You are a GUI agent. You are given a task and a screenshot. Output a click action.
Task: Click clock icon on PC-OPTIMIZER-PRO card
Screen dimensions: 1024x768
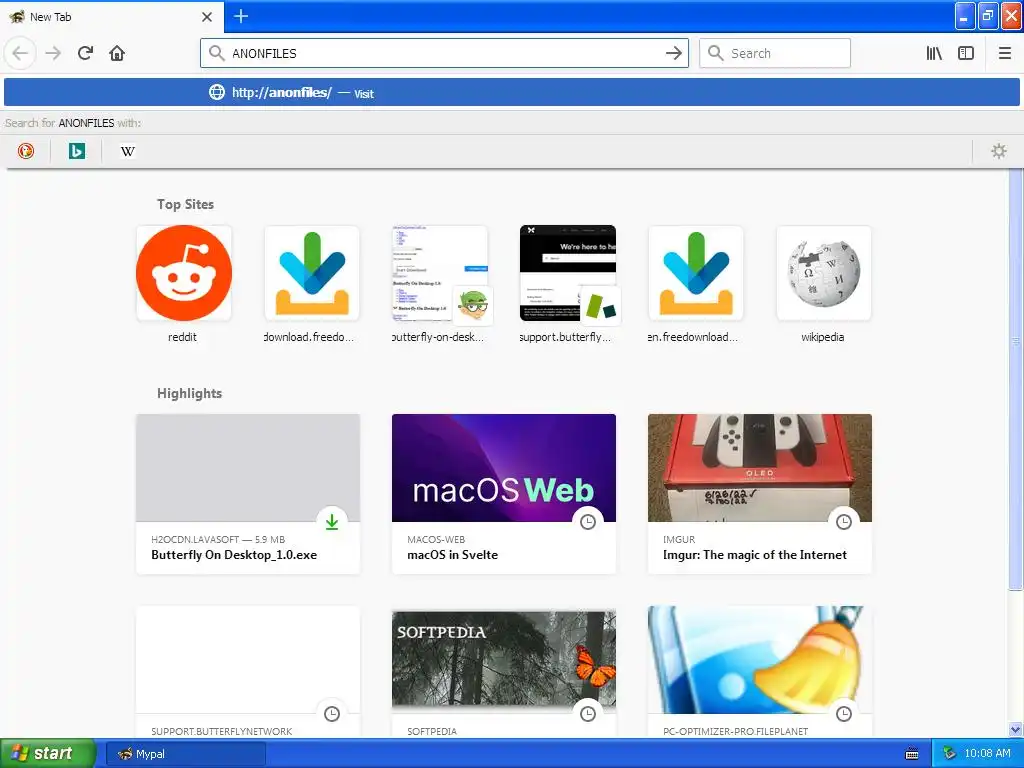click(x=844, y=714)
